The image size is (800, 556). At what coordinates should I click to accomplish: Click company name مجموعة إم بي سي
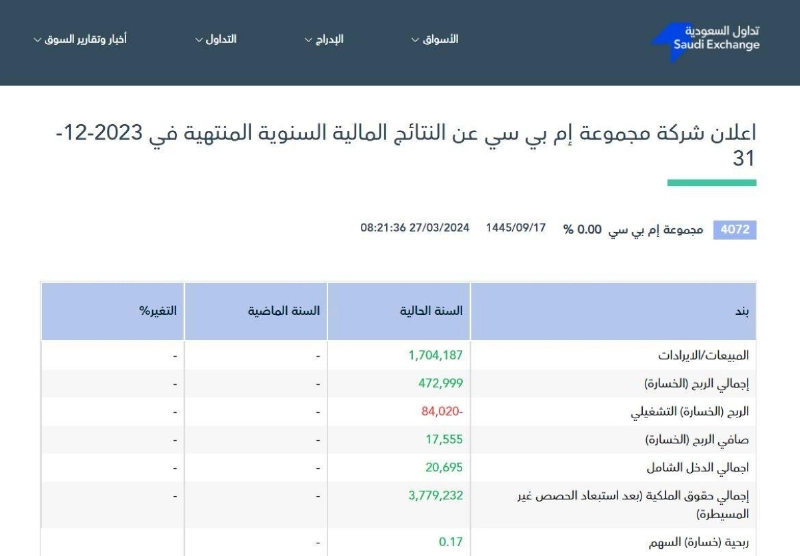(656, 230)
